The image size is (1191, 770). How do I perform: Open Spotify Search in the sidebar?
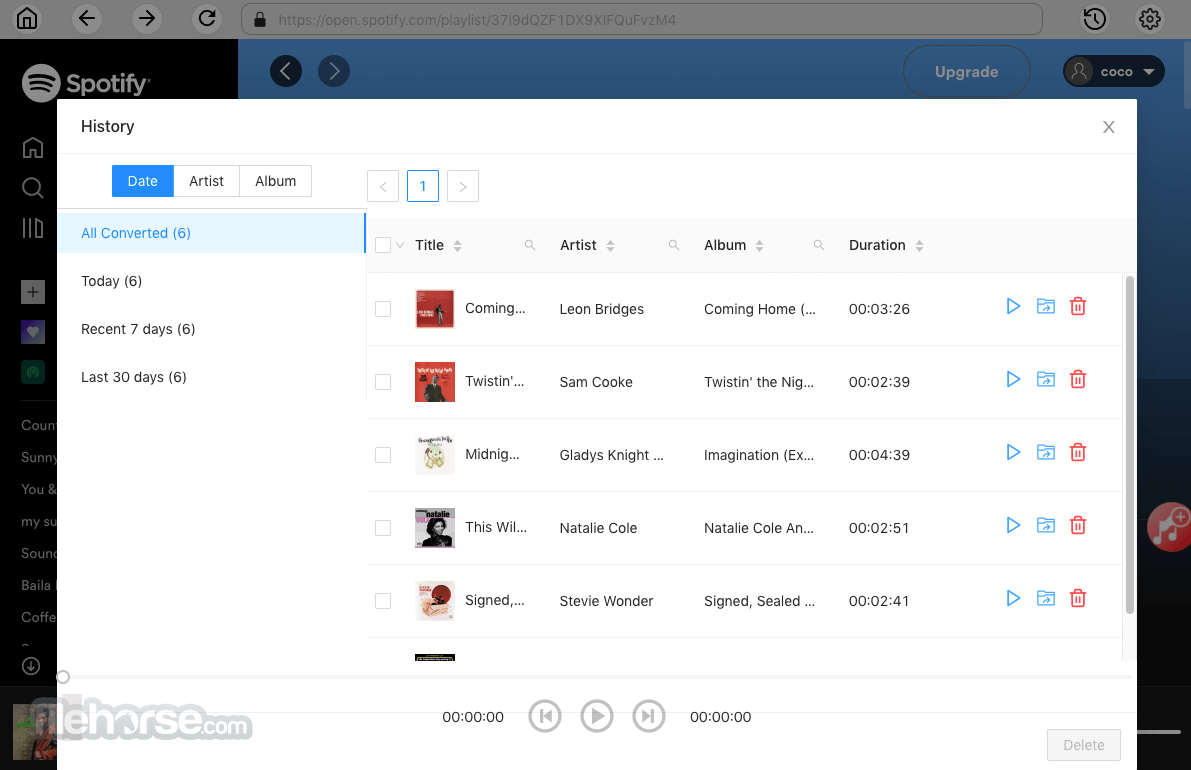pyautogui.click(x=33, y=188)
